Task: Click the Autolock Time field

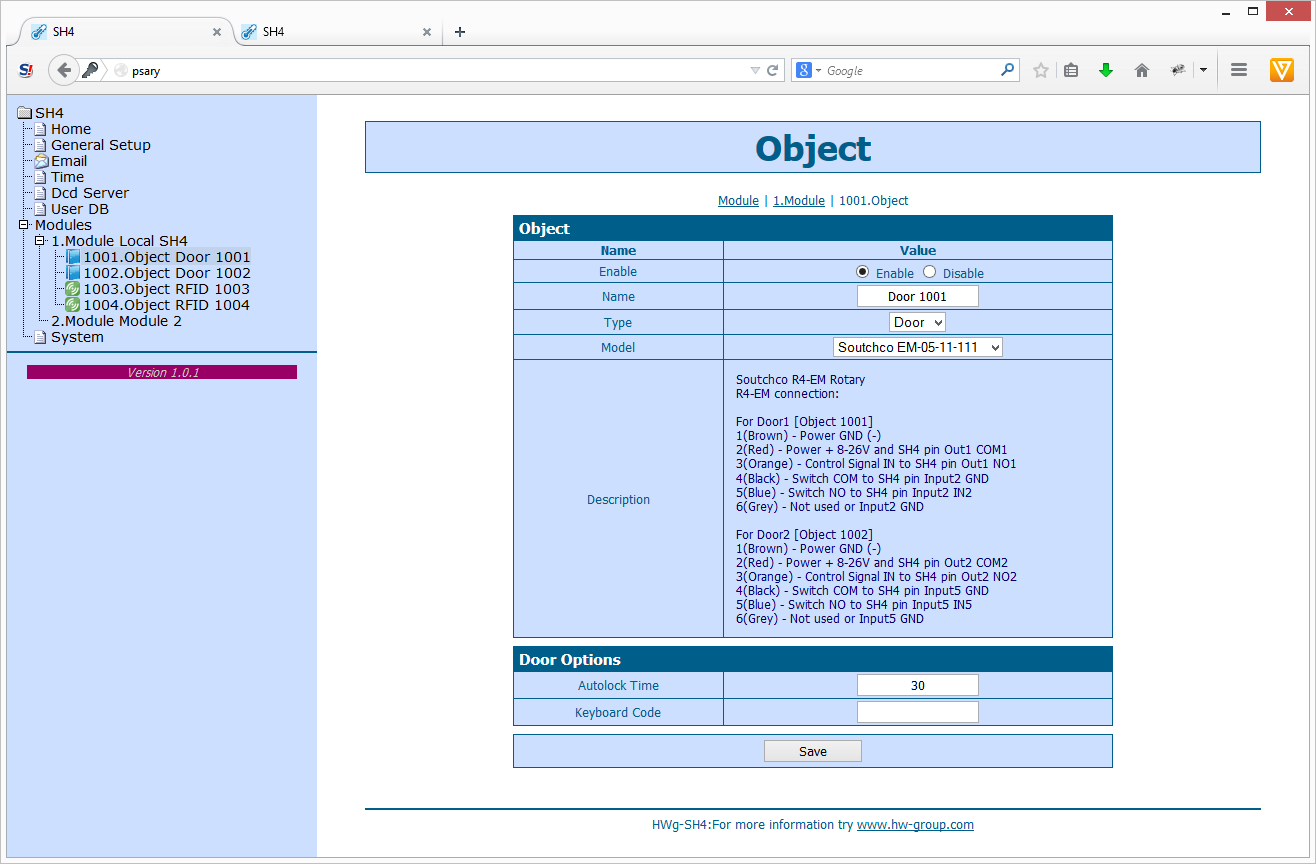Action: point(917,685)
